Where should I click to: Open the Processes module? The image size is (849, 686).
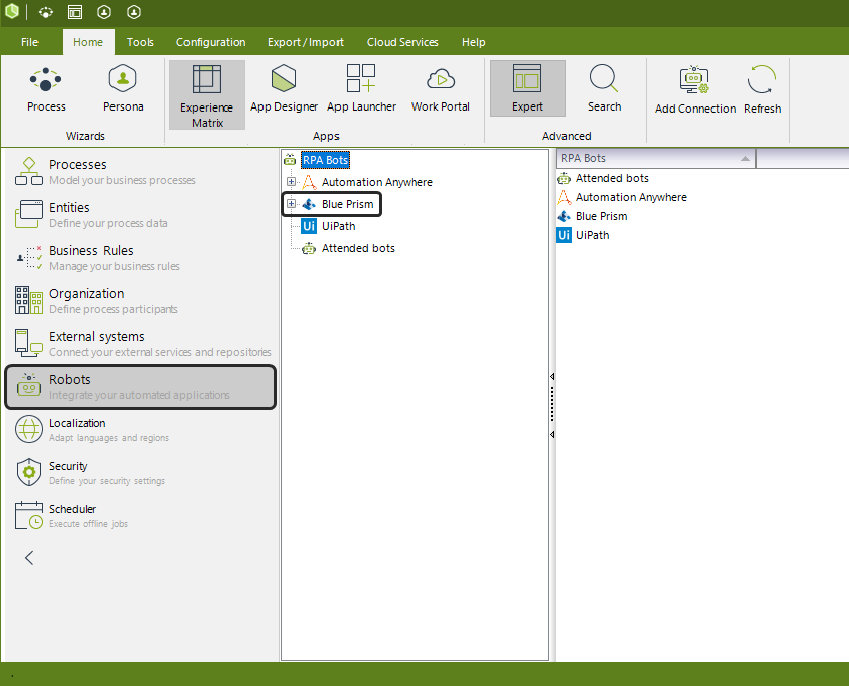click(x=141, y=172)
